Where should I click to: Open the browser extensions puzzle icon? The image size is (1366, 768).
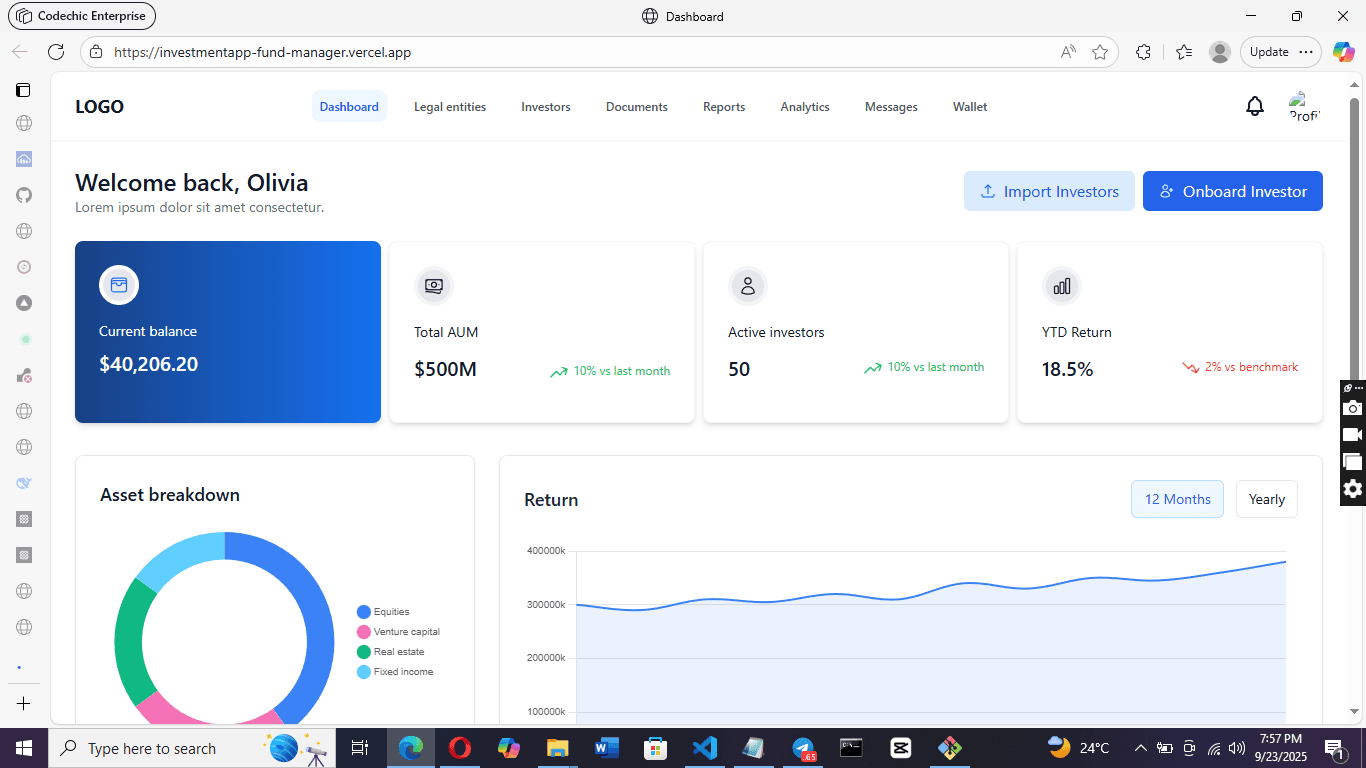pos(1144,52)
